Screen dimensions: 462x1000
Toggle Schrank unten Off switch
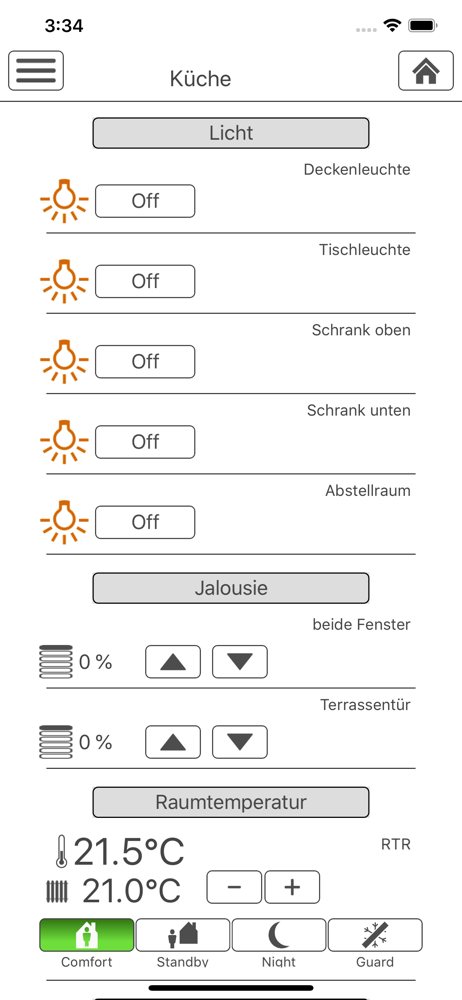pyautogui.click(x=145, y=442)
